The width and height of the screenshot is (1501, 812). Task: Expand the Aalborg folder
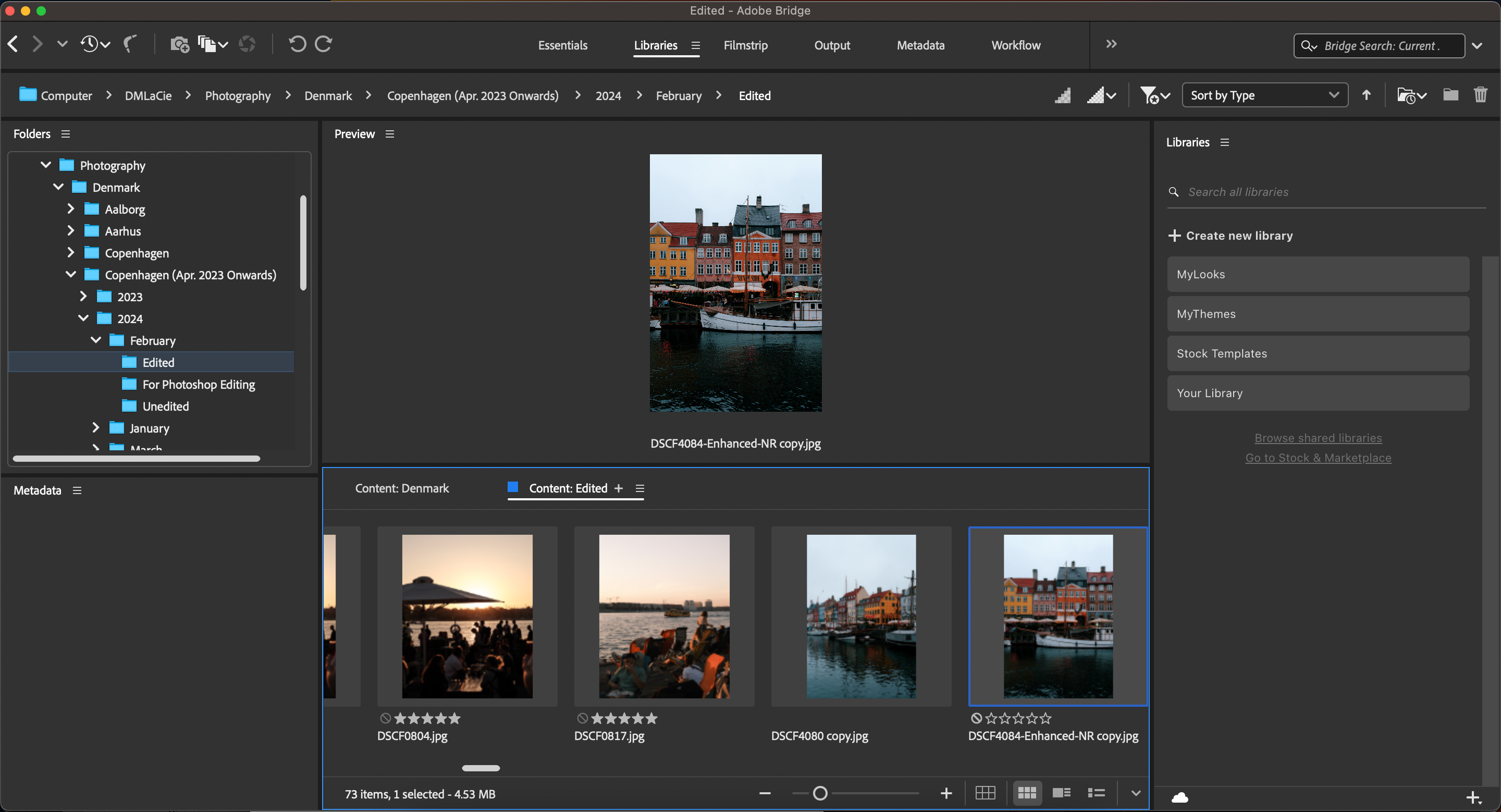(x=71, y=208)
